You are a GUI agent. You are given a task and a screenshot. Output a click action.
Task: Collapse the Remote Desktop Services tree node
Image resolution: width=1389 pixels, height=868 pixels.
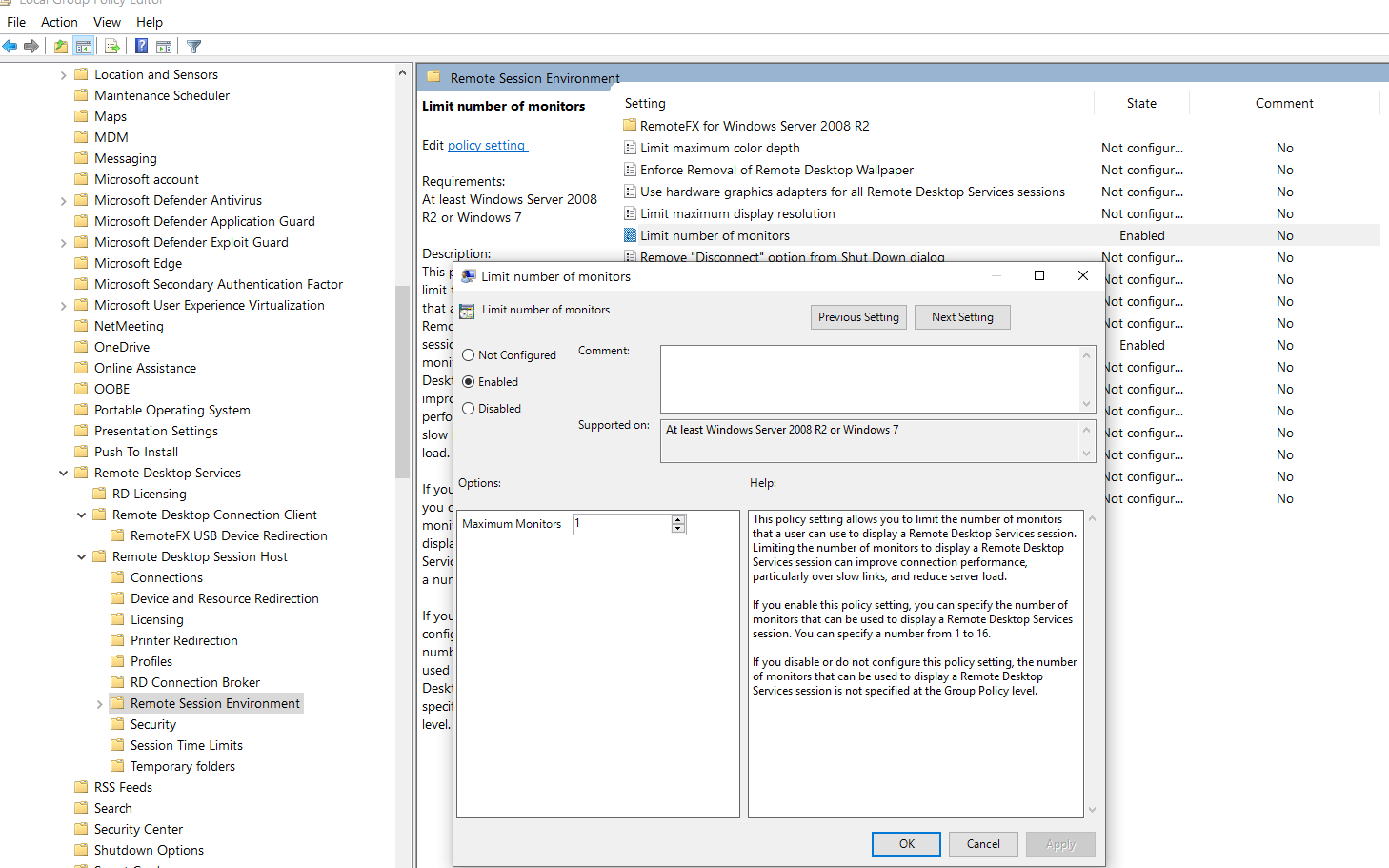coord(63,472)
